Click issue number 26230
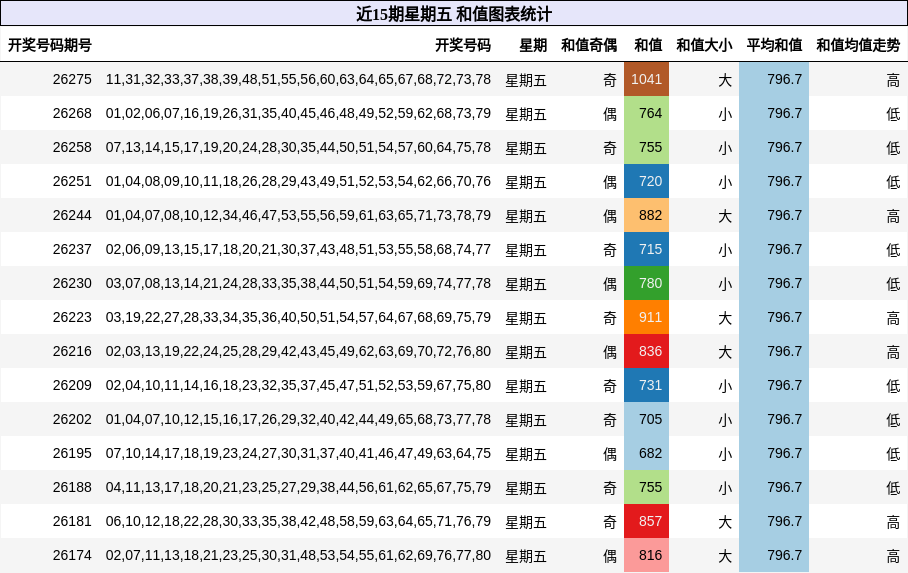Screen dimensions: 908x573 coord(72,283)
